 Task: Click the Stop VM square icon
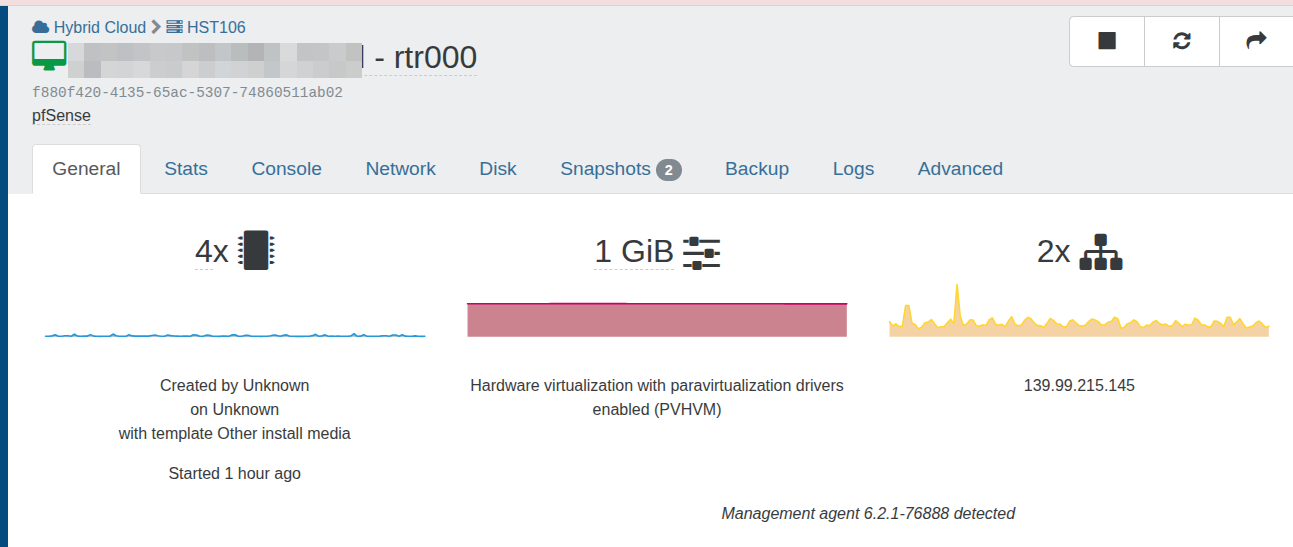1107,41
